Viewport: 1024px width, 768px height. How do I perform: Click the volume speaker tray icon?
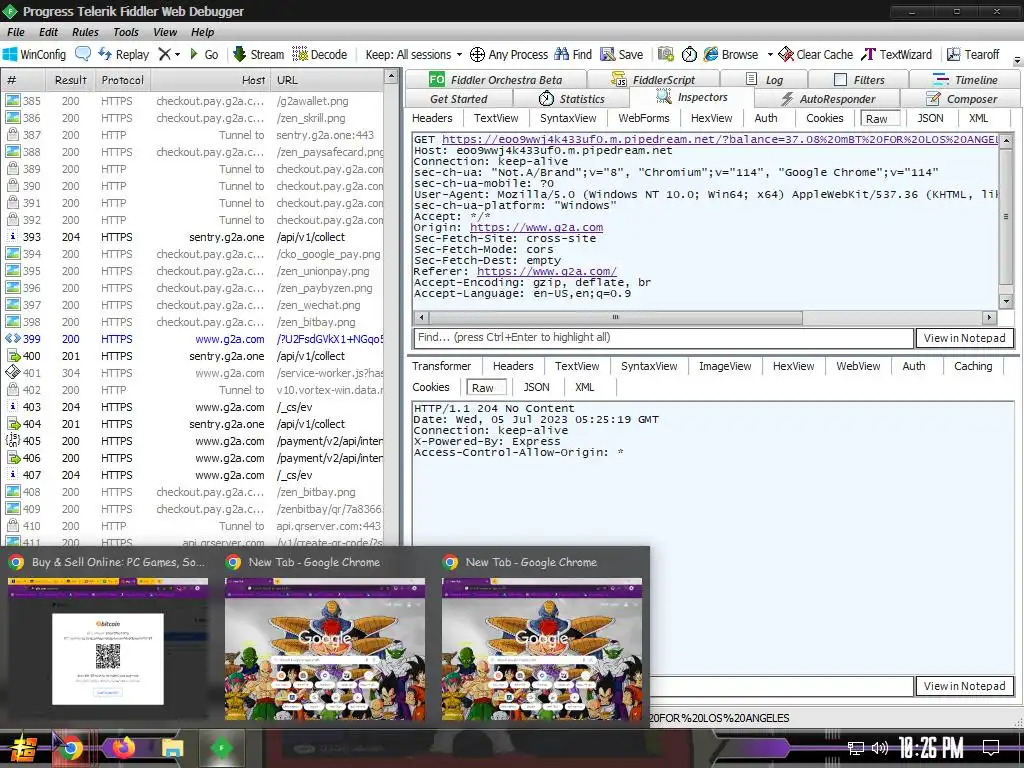tap(880, 748)
